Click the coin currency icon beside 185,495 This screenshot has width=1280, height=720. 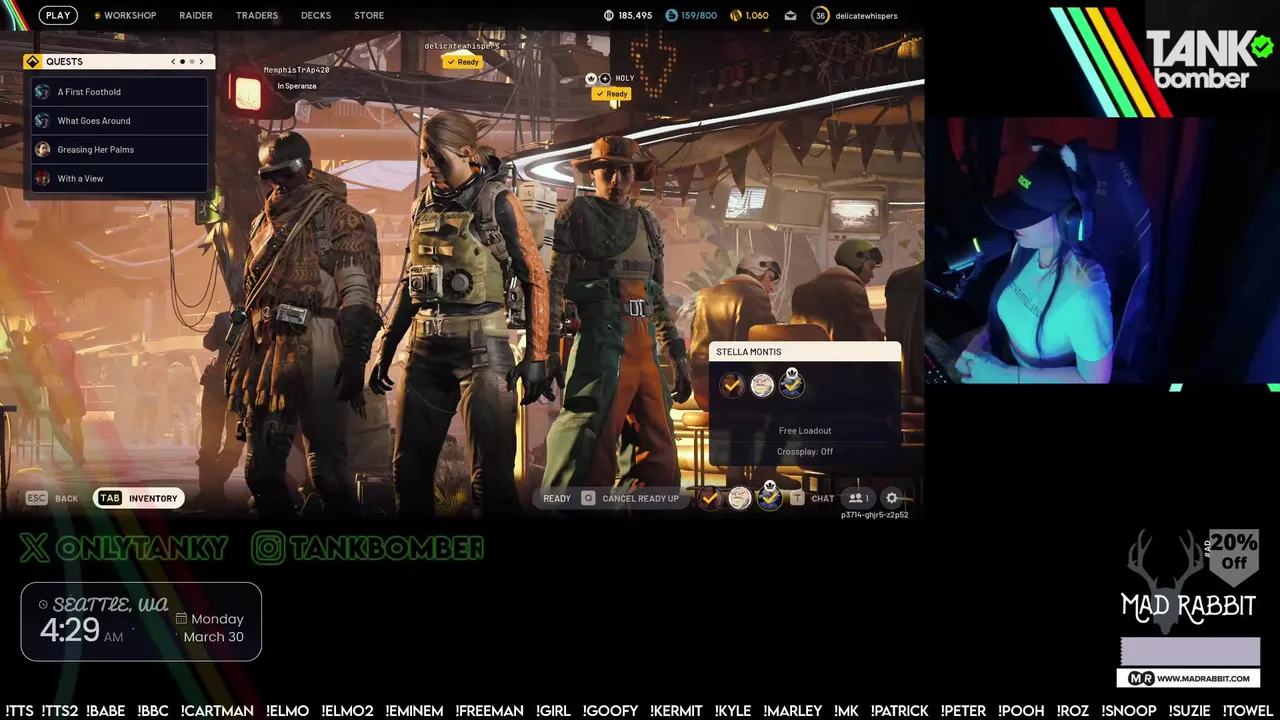[609, 15]
